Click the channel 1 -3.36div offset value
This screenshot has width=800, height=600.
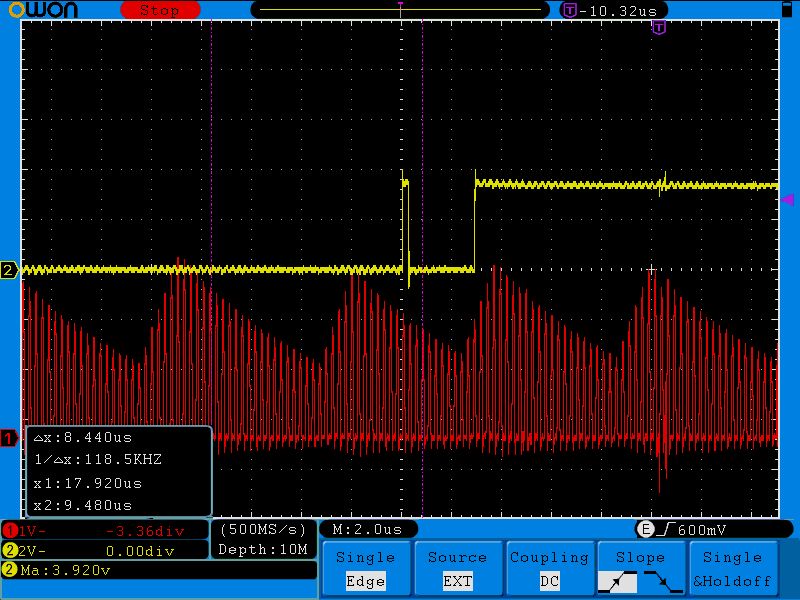click(x=145, y=531)
